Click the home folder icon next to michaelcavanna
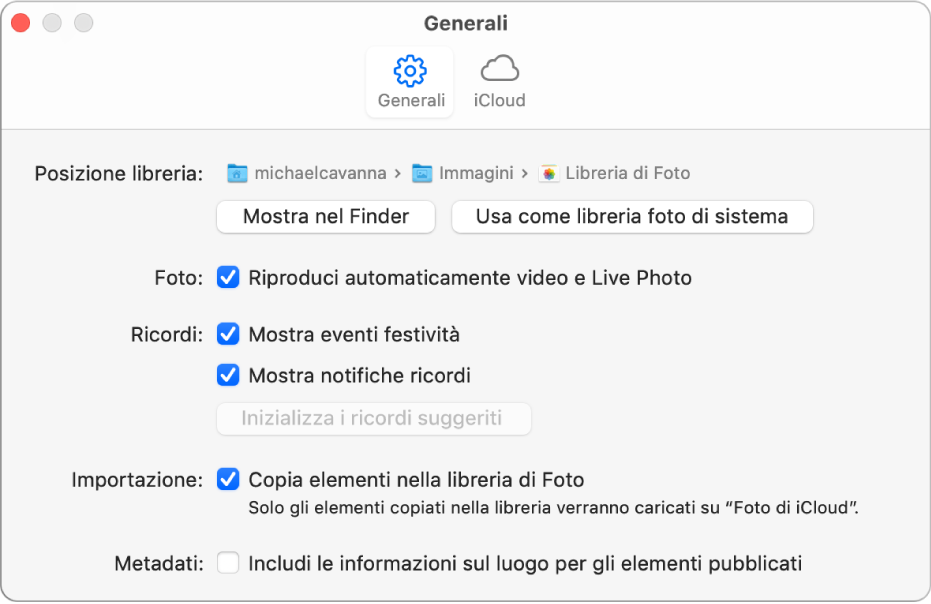The height and width of the screenshot is (604, 931). tap(238, 173)
